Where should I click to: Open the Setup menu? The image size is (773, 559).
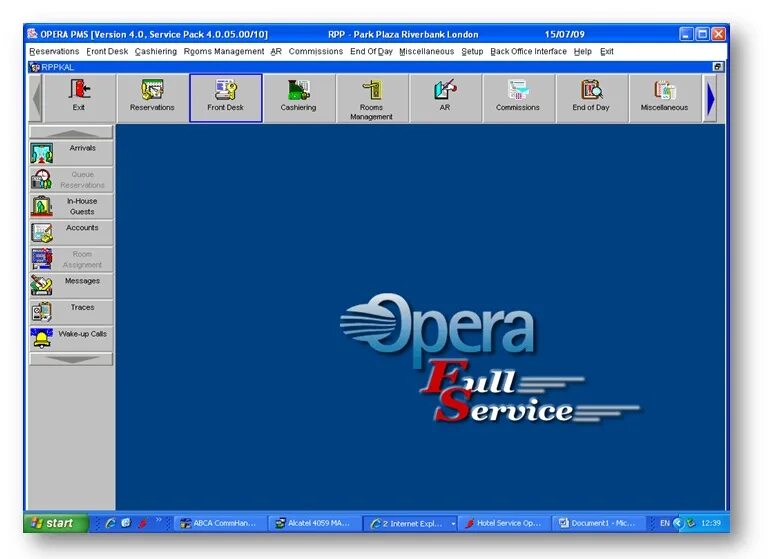coord(472,51)
